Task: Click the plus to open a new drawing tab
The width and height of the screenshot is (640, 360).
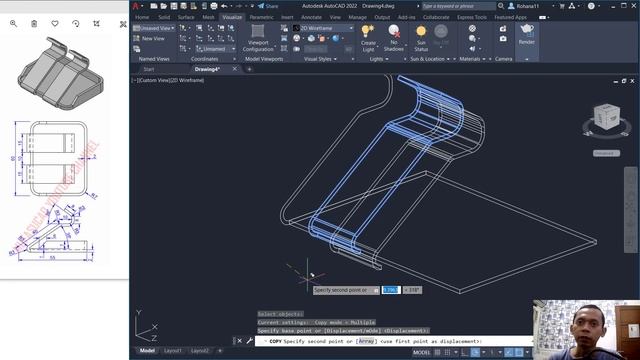Action: coord(249,69)
